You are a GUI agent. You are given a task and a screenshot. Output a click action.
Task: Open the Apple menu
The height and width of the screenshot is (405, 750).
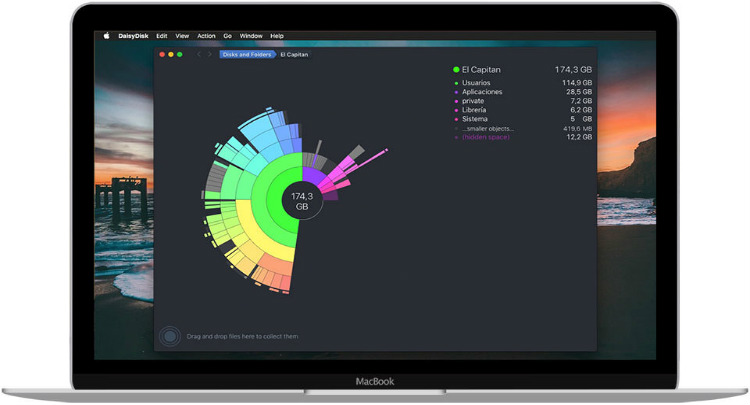click(x=107, y=36)
